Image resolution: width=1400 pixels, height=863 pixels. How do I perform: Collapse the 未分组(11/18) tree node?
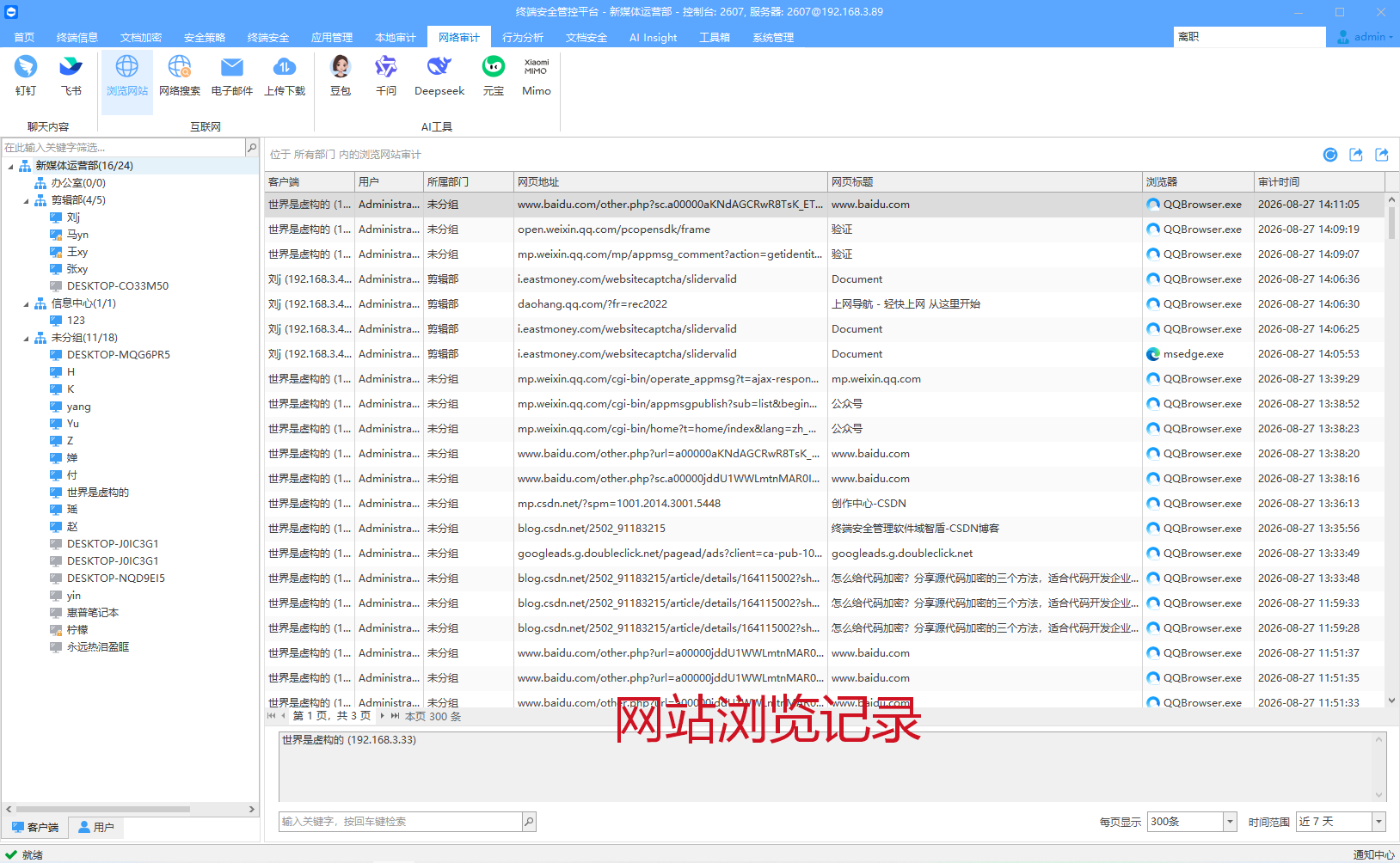click(x=26, y=338)
